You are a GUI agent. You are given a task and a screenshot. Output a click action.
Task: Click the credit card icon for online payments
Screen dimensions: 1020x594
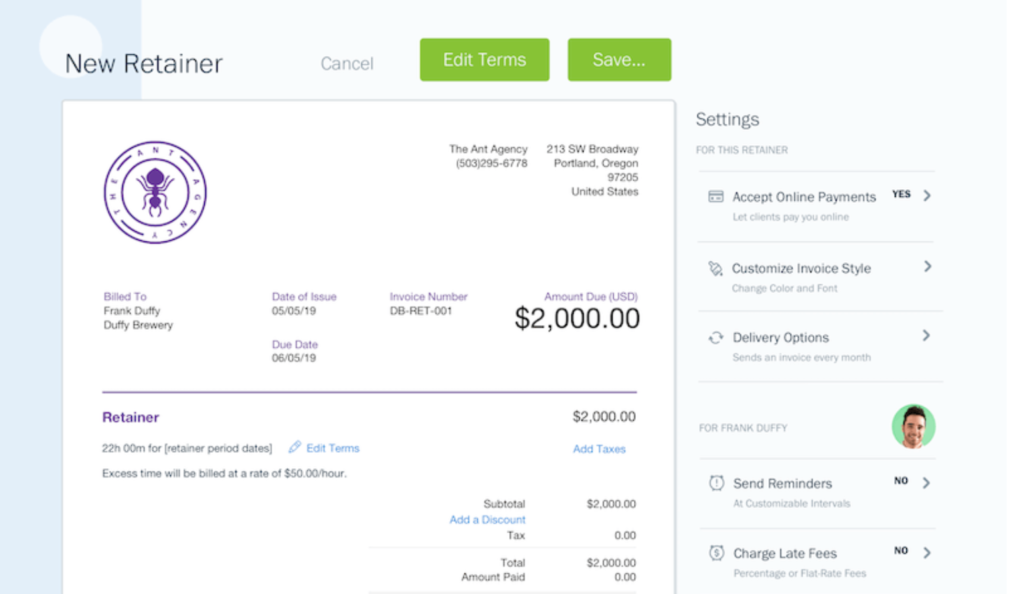pyautogui.click(x=716, y=196)
